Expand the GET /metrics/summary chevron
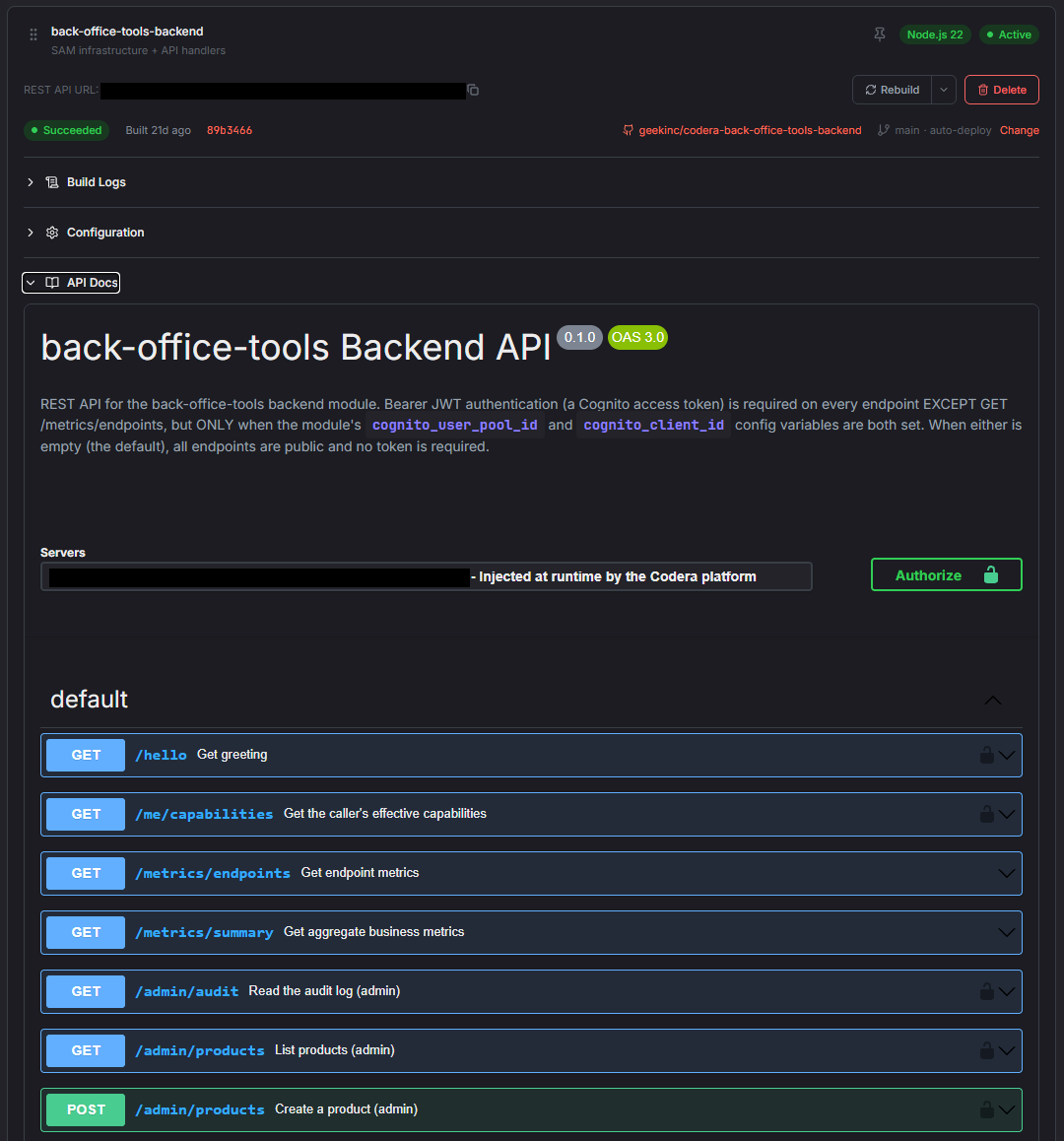 1007,932
